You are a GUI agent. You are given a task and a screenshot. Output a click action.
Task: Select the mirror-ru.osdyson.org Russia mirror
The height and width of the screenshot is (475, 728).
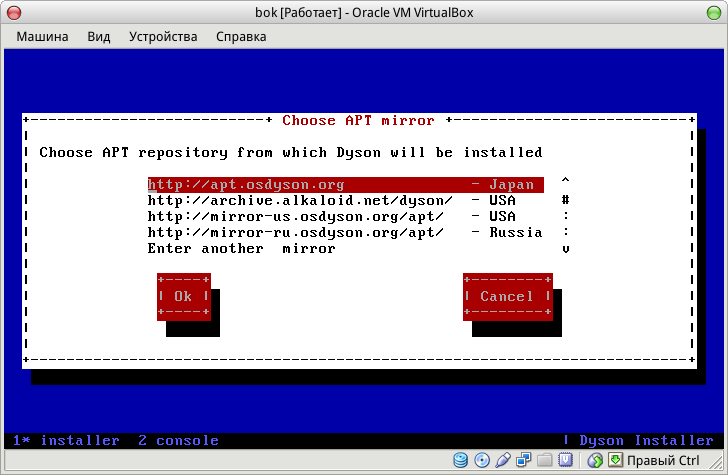pyautogui.click(x=345, y=232)
